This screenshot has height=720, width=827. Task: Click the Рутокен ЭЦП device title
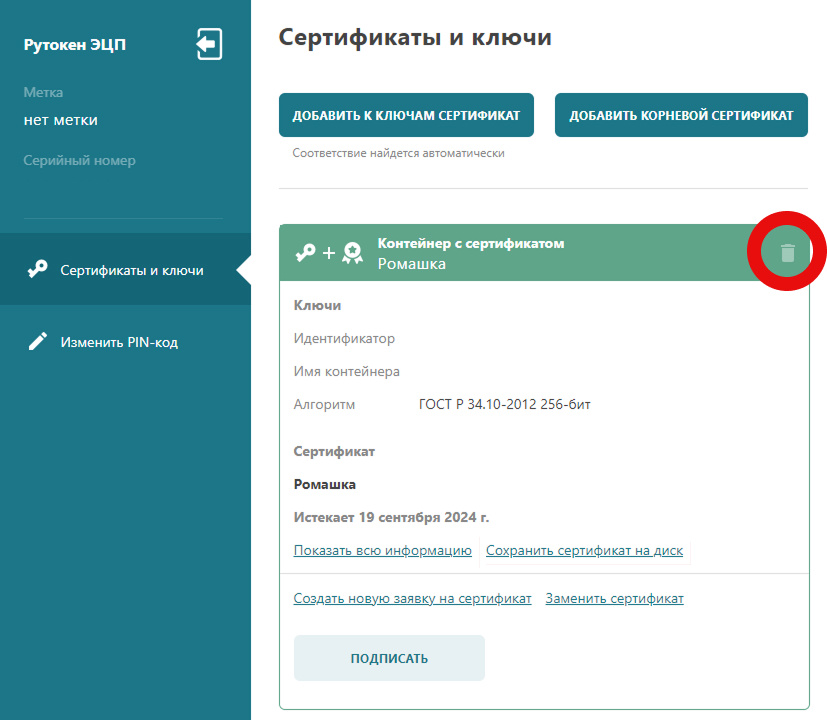(75, 45)
